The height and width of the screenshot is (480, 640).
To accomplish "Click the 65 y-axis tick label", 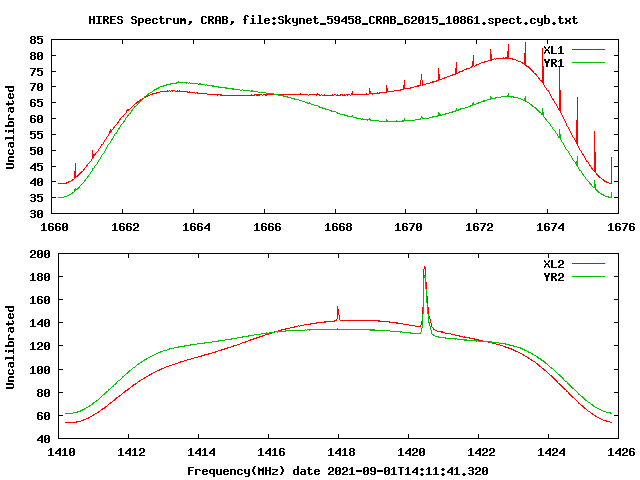I will 36,103.
